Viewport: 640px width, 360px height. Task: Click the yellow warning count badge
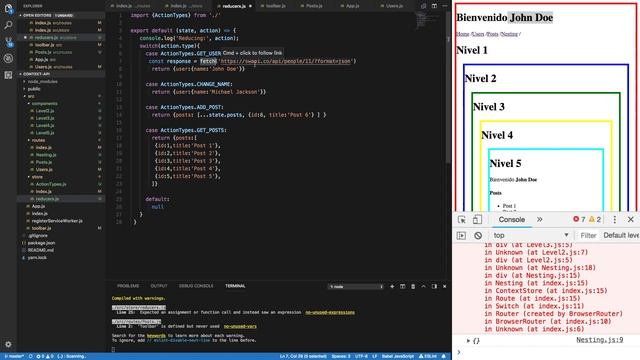click(x=595, y=220)
